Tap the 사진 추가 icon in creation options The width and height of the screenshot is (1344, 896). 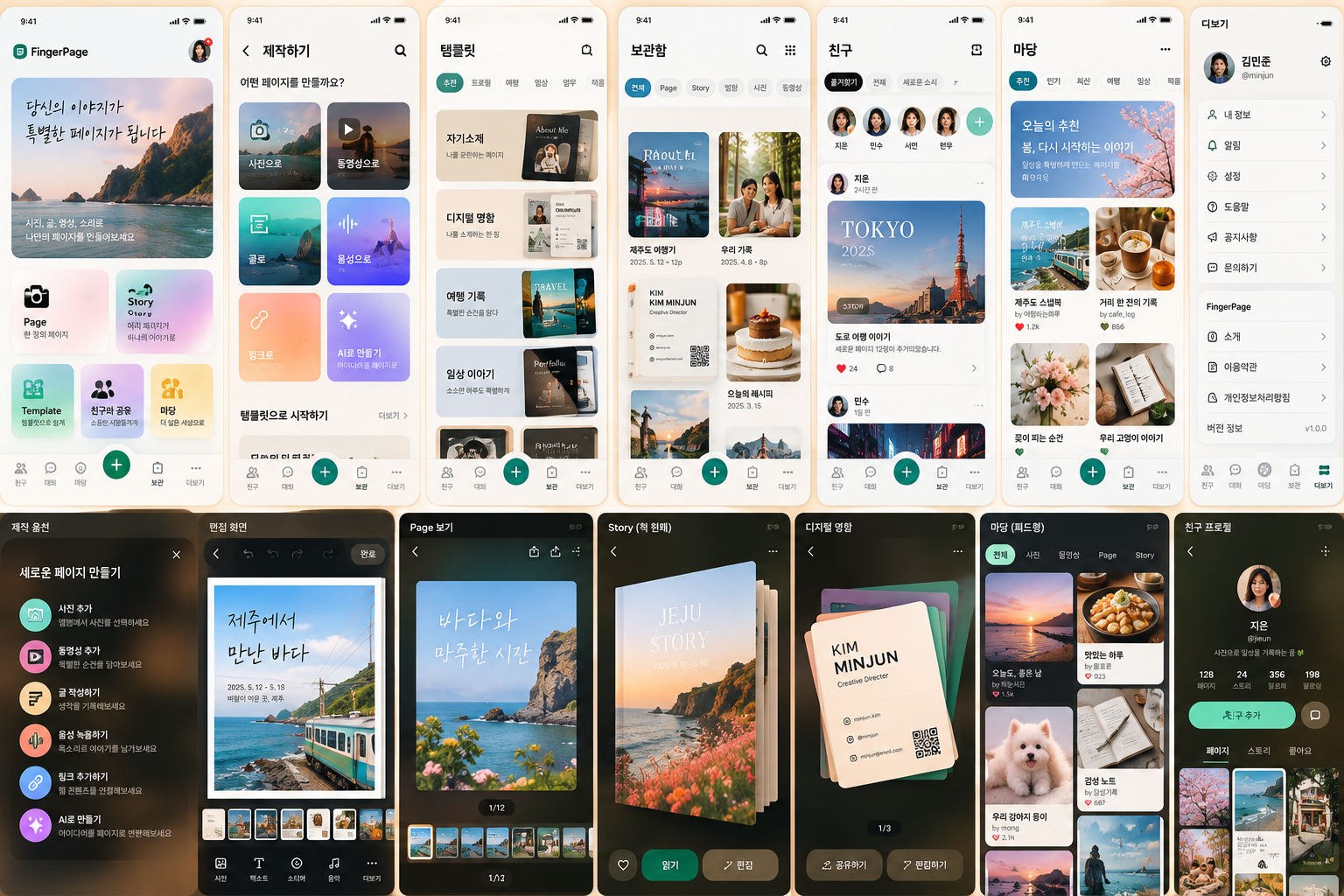pos(35,614)
